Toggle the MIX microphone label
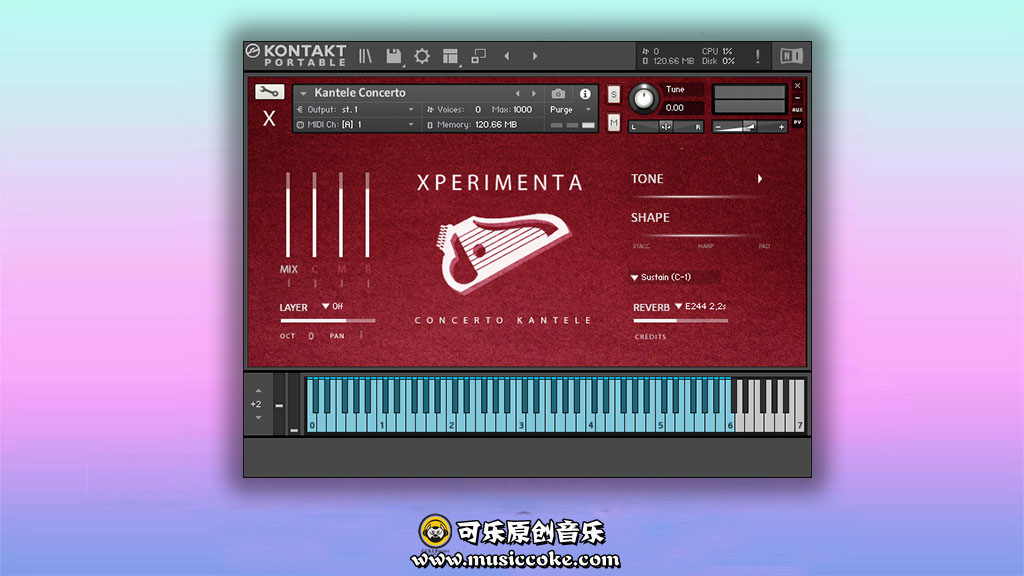This screenshot has height=576, width=1024. 289,269
